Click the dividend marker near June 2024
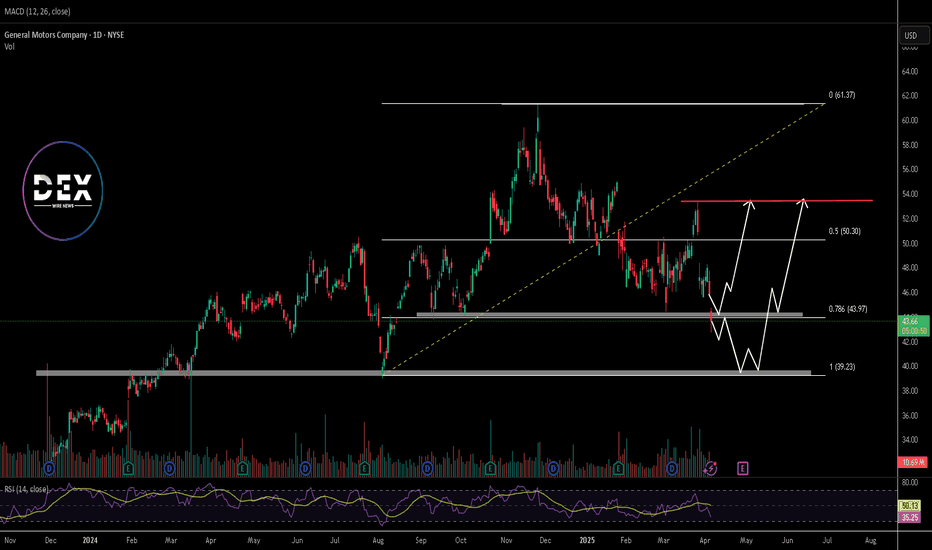 306,469
